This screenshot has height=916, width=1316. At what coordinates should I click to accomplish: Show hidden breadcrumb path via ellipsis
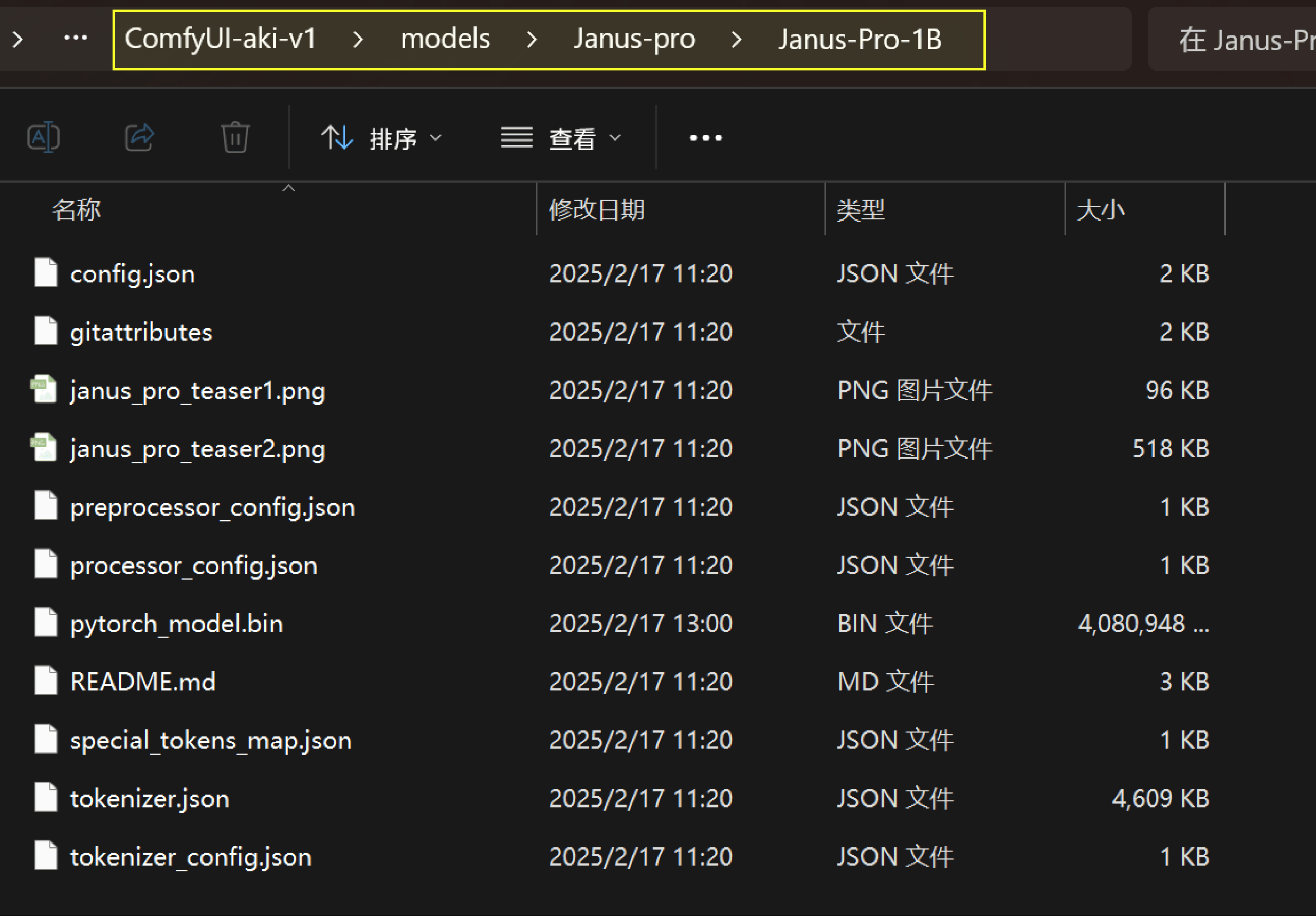(76, 39)
